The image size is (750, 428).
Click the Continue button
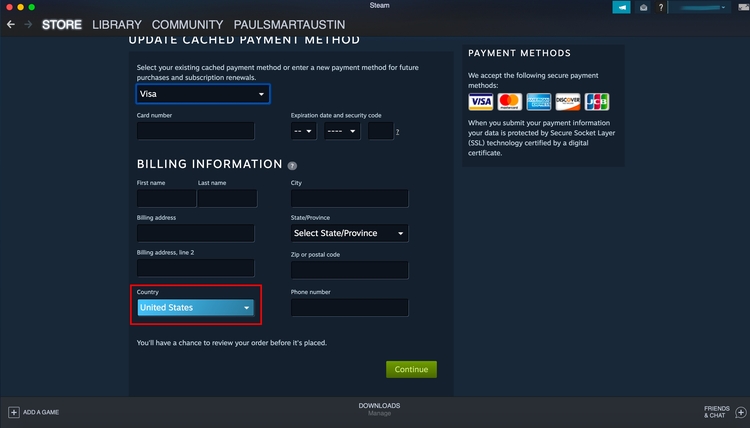[411, 369]
